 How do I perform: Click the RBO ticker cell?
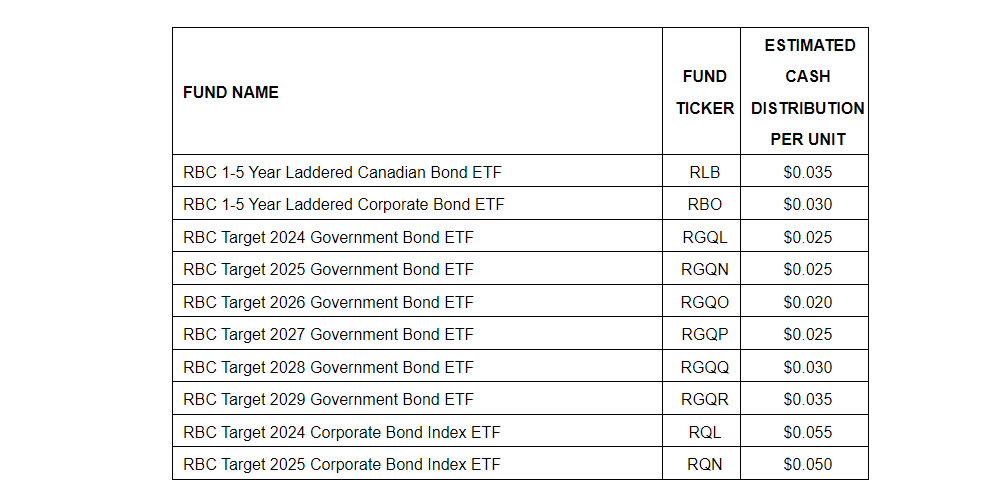click(704, 204)
